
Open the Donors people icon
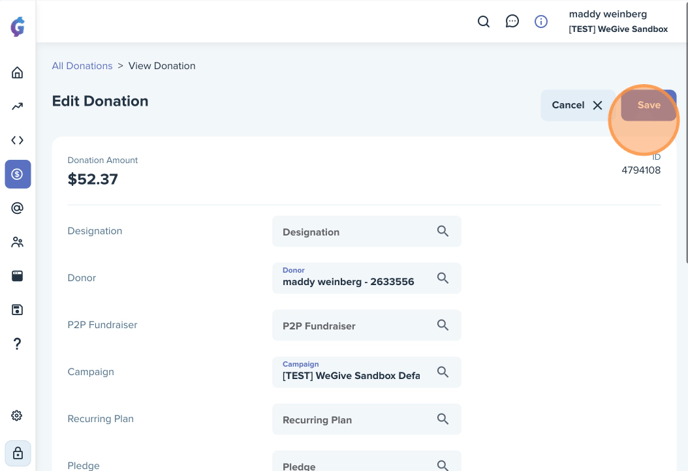click(17, 242)
